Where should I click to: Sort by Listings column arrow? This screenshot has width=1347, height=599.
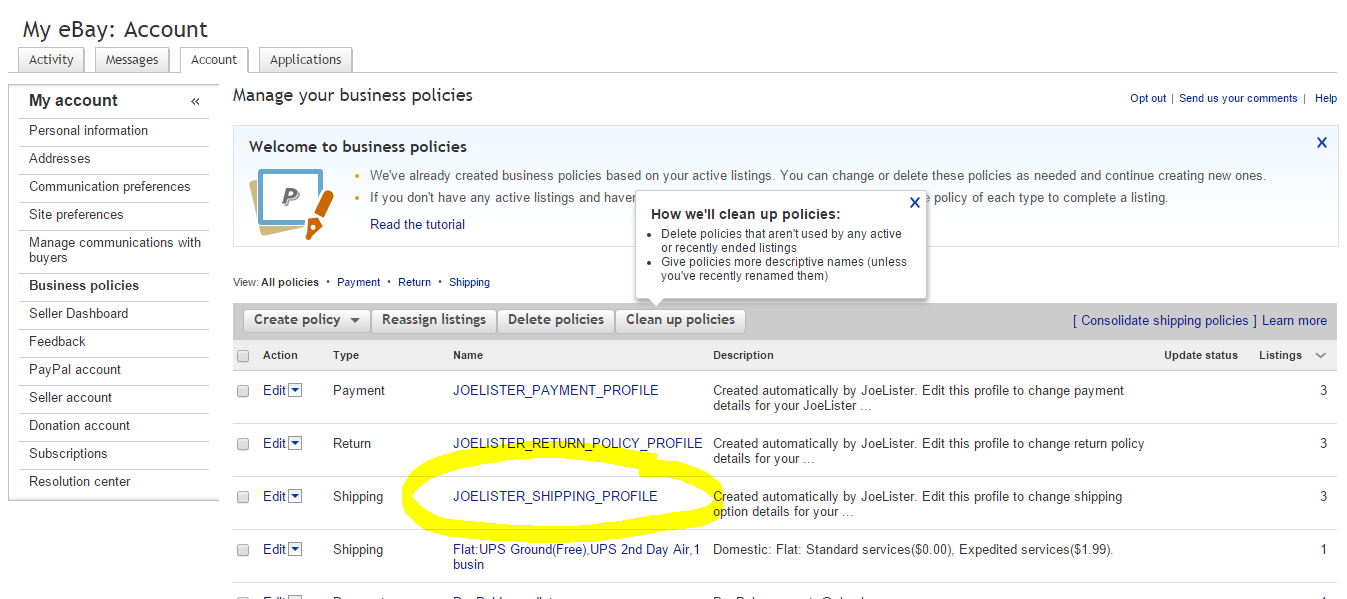pos(1320,356)
